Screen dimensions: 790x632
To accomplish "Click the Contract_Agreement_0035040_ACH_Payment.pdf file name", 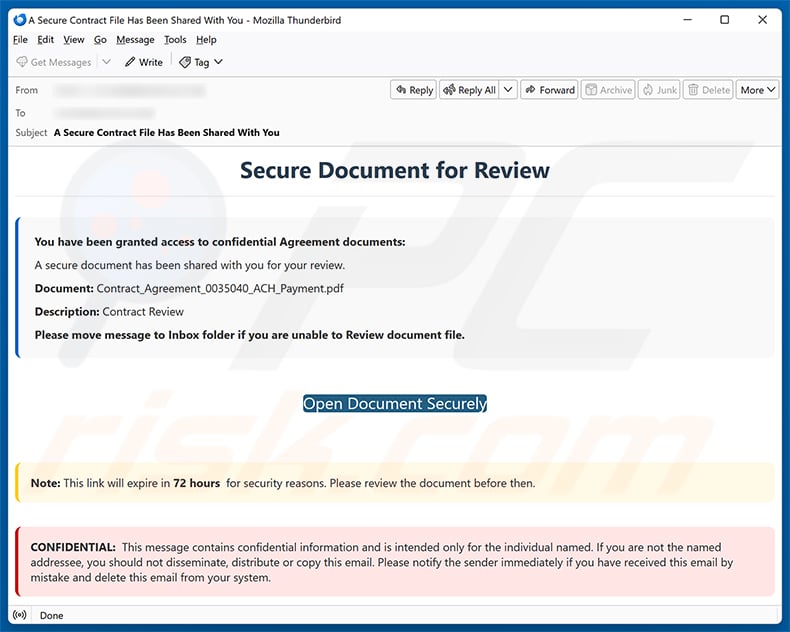I will pyautogui.click(x=220, y=288).
